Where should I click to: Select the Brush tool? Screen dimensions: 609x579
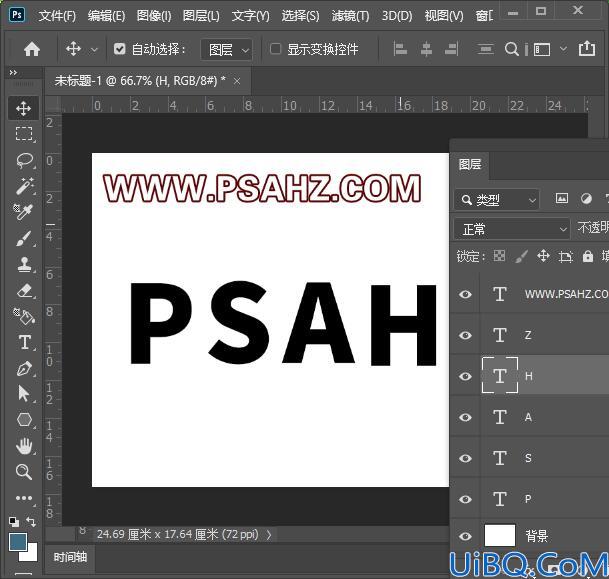(24, 238)
